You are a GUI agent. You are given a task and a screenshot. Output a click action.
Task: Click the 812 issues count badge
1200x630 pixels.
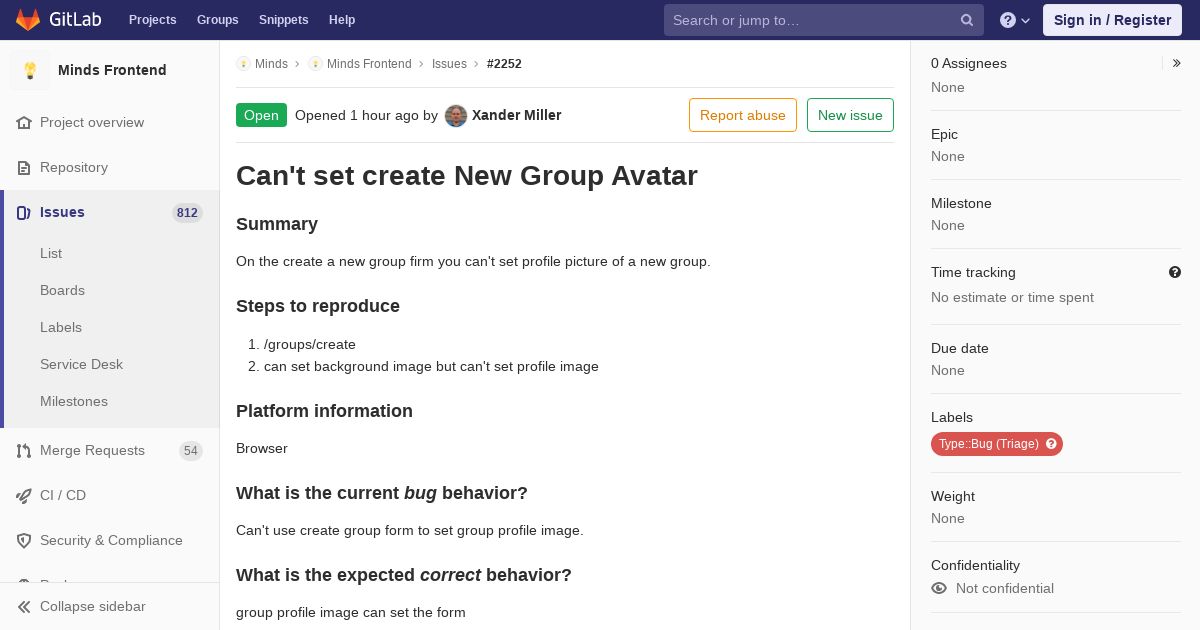(187, 212)
